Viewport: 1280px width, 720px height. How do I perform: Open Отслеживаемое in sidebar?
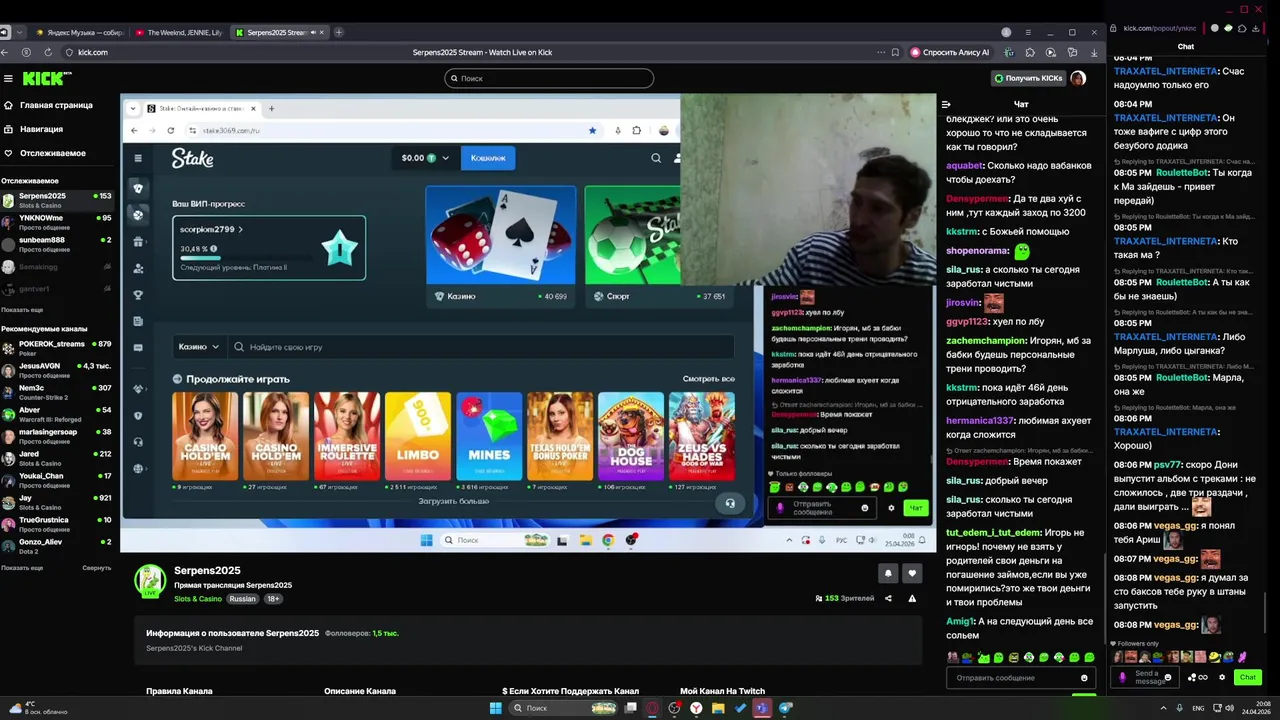pos(52,153)
